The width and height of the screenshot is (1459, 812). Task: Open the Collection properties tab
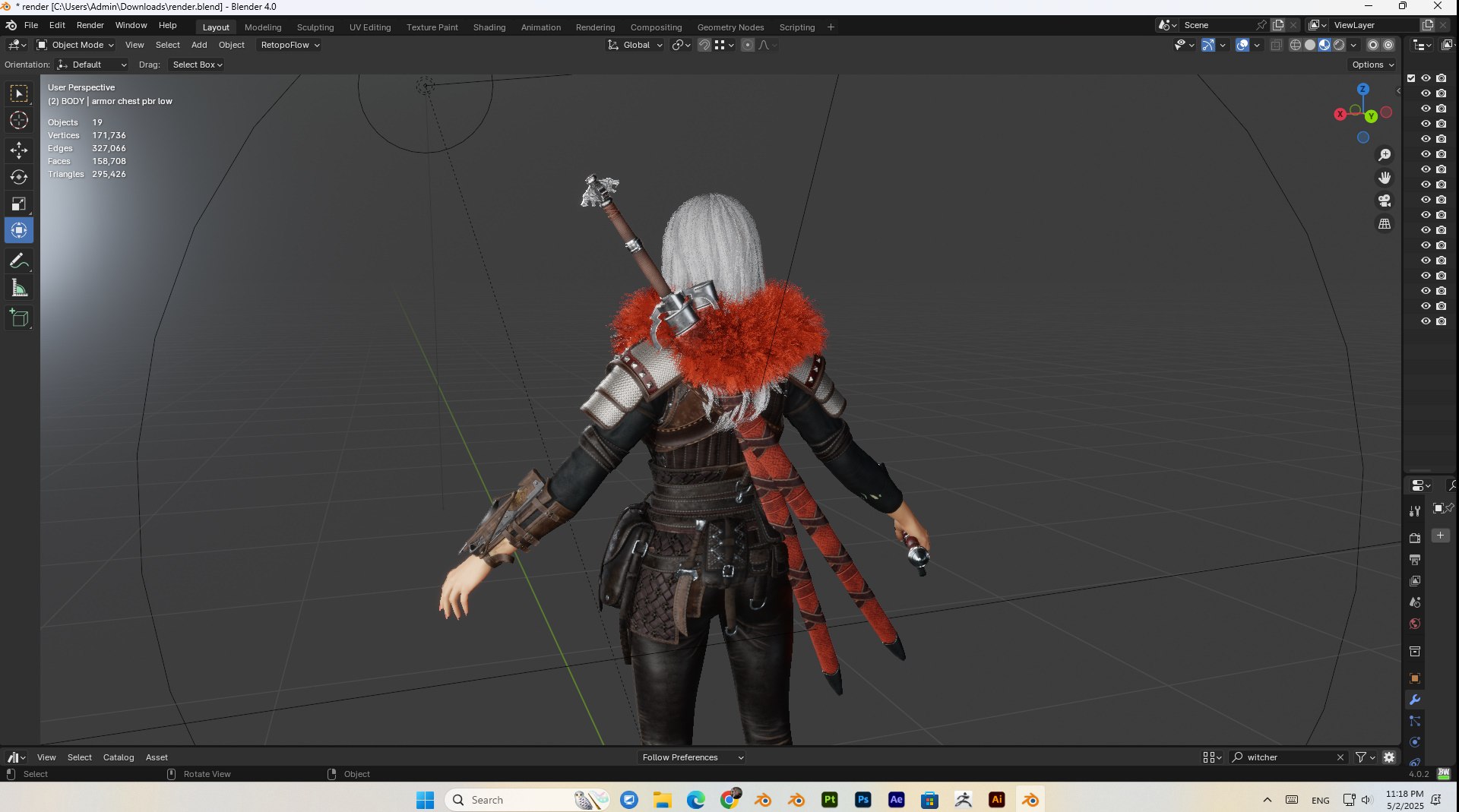pyautogui.click(x=1415, y=652)
